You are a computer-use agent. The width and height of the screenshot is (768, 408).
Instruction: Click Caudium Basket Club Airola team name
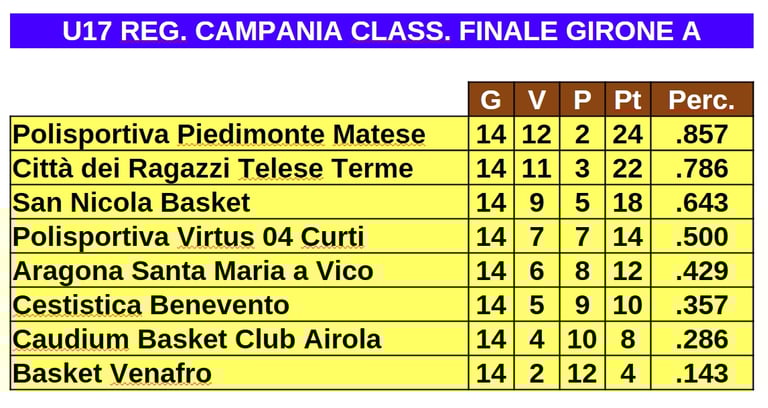click(197, 339)
